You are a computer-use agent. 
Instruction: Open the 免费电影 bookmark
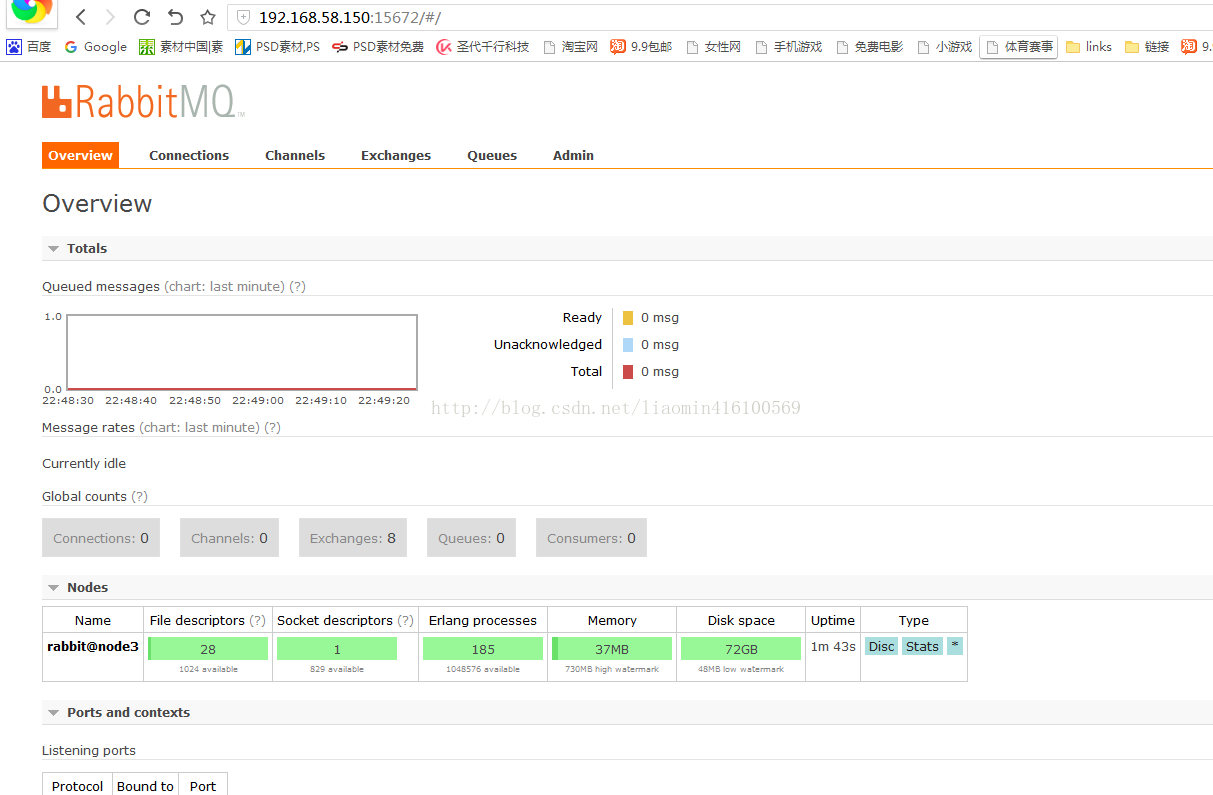[x=869, y=47]
